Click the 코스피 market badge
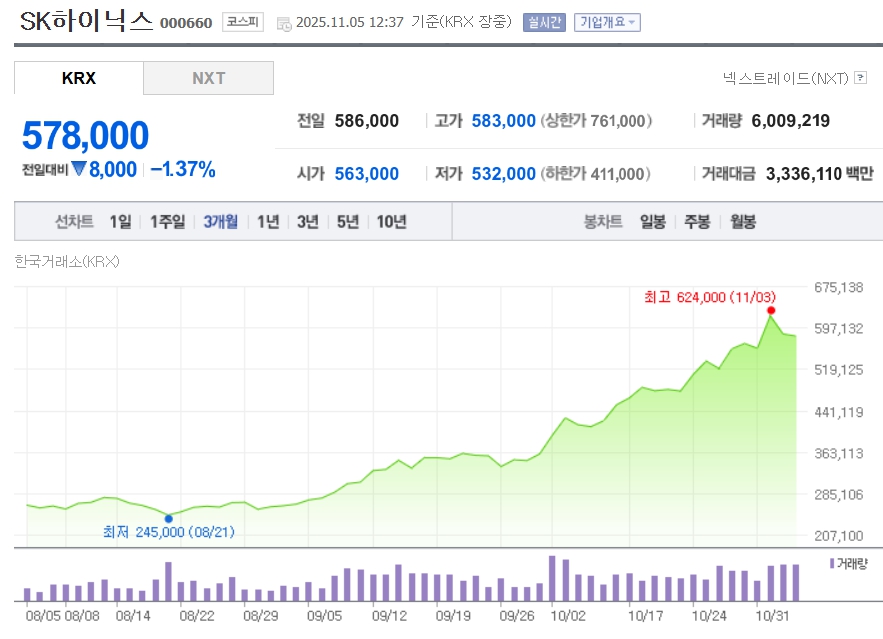The image size is (883, 639). tap(243, 22)
